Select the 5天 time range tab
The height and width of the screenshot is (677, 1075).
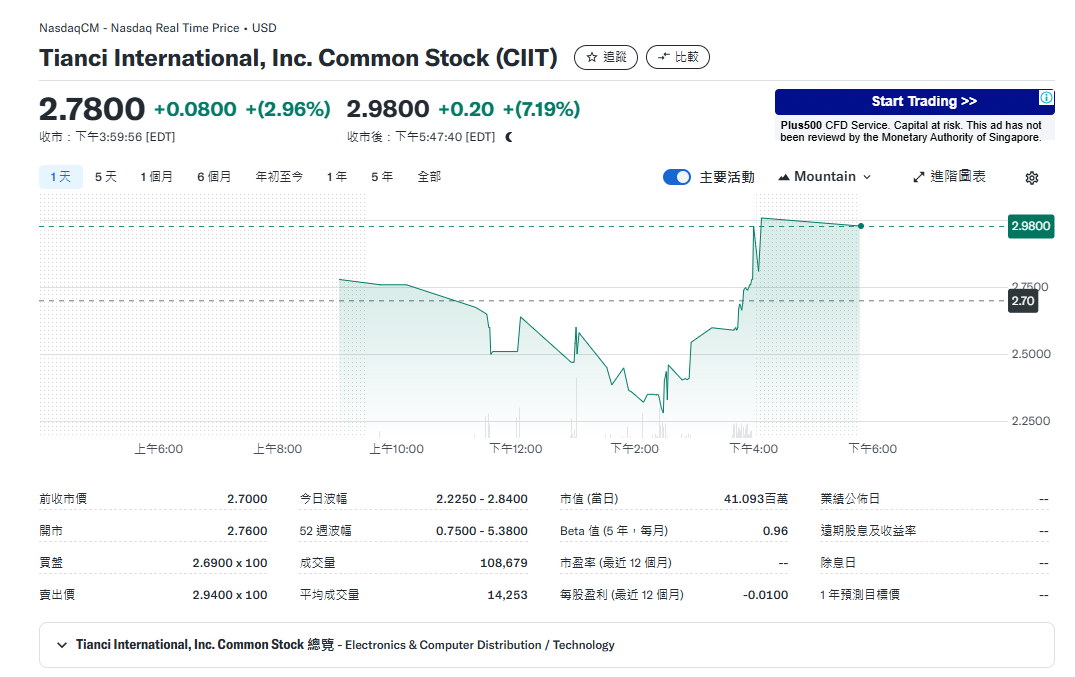(106, 177)
